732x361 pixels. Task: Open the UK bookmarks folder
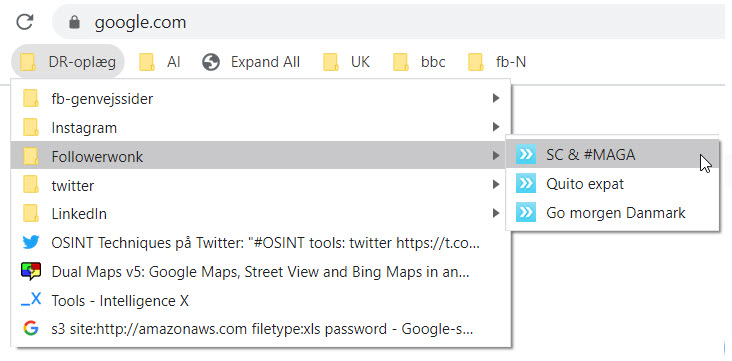pos(346,62)
